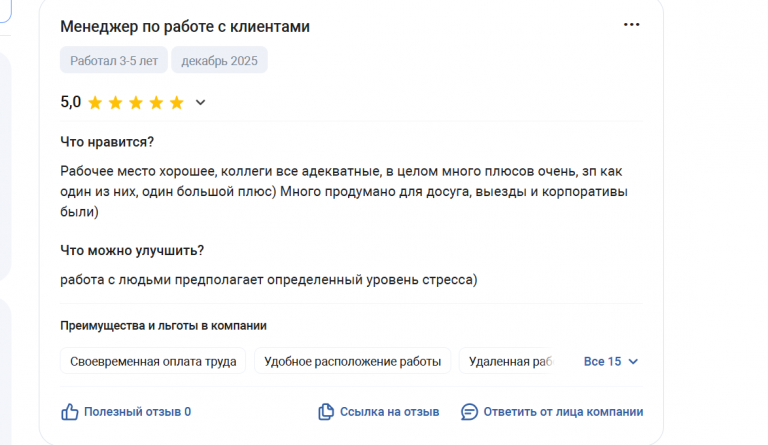The height and width of the screenshot is (445, 768).
Task: Click the Работал 3-5 лет badge
Action: coord(114,61)
